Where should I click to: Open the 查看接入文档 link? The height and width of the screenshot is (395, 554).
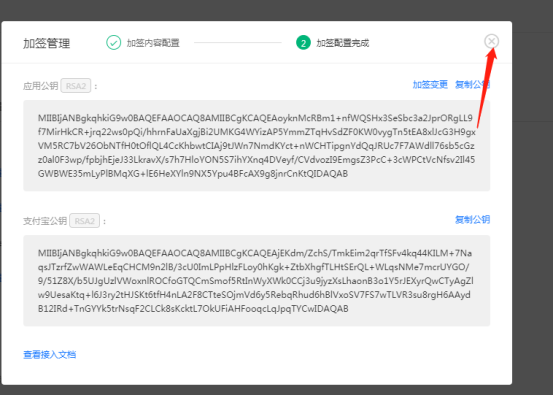click(x=49, y=354)
